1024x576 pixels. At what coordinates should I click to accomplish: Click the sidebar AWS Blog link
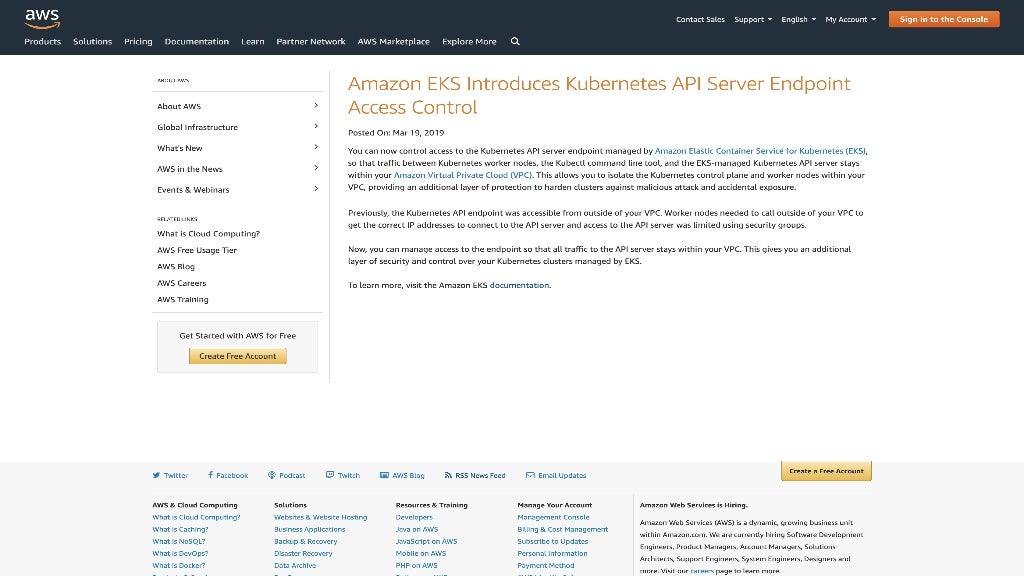(x=176, y=266)
